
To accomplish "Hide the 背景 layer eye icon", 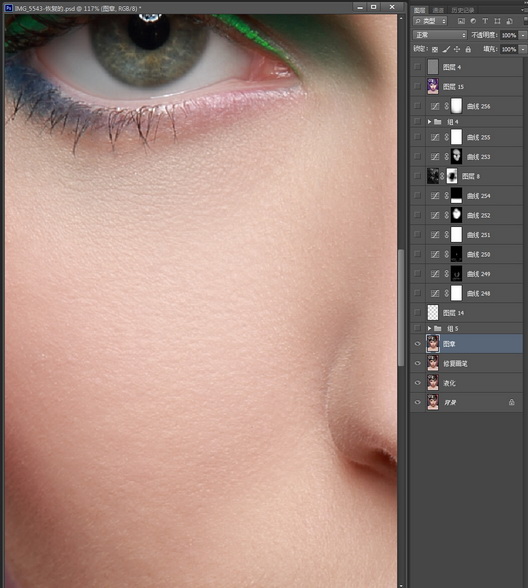I will click(417, 402).
